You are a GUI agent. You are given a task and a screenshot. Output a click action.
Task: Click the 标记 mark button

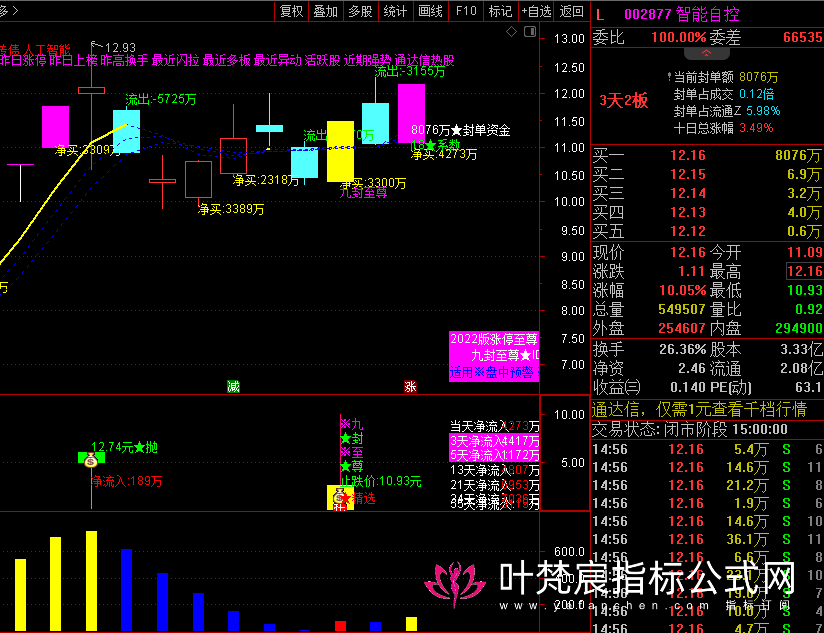pos(500,11)
